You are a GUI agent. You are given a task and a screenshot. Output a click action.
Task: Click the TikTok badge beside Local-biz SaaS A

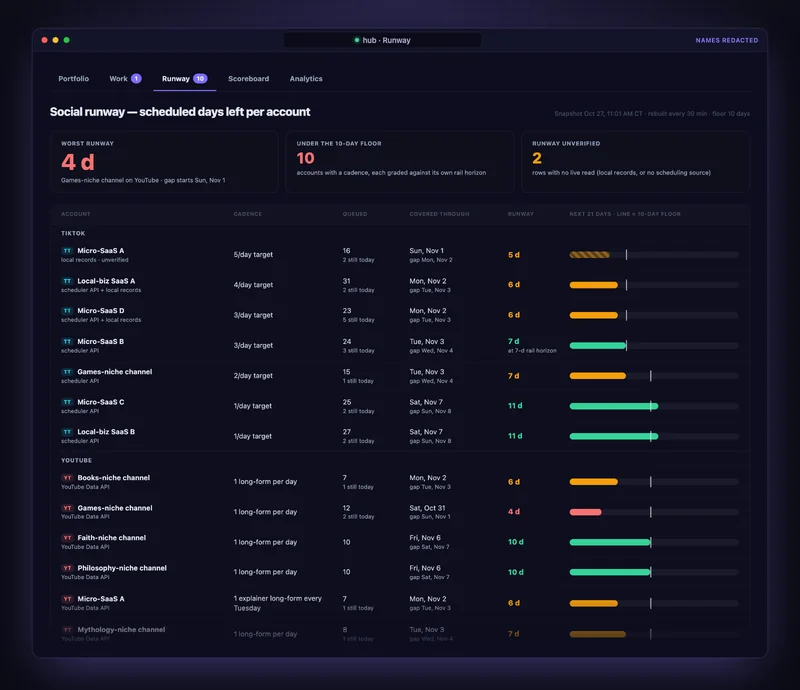[x=67, y=281]
